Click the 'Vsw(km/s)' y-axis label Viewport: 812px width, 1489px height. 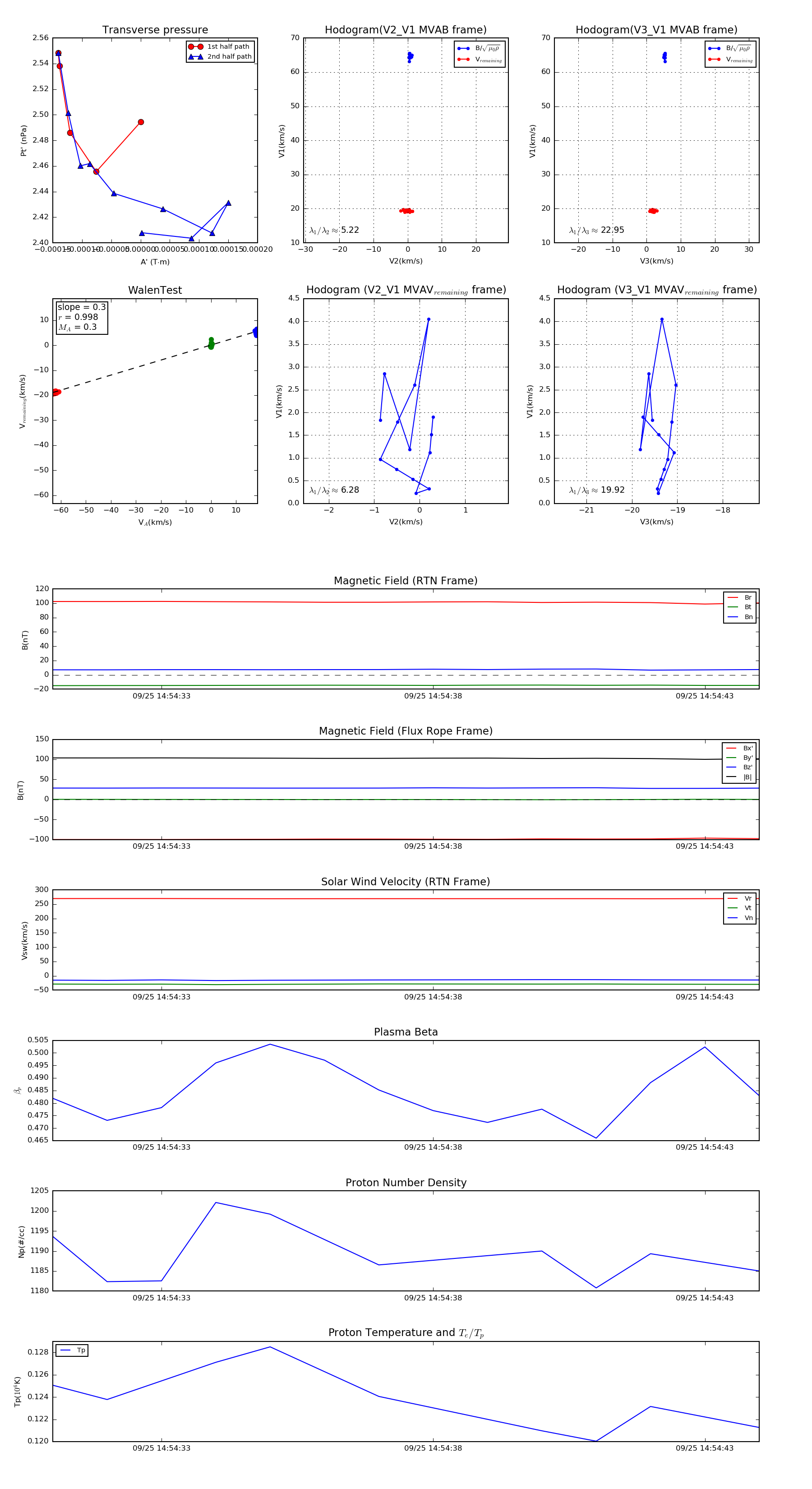point(24,941)
